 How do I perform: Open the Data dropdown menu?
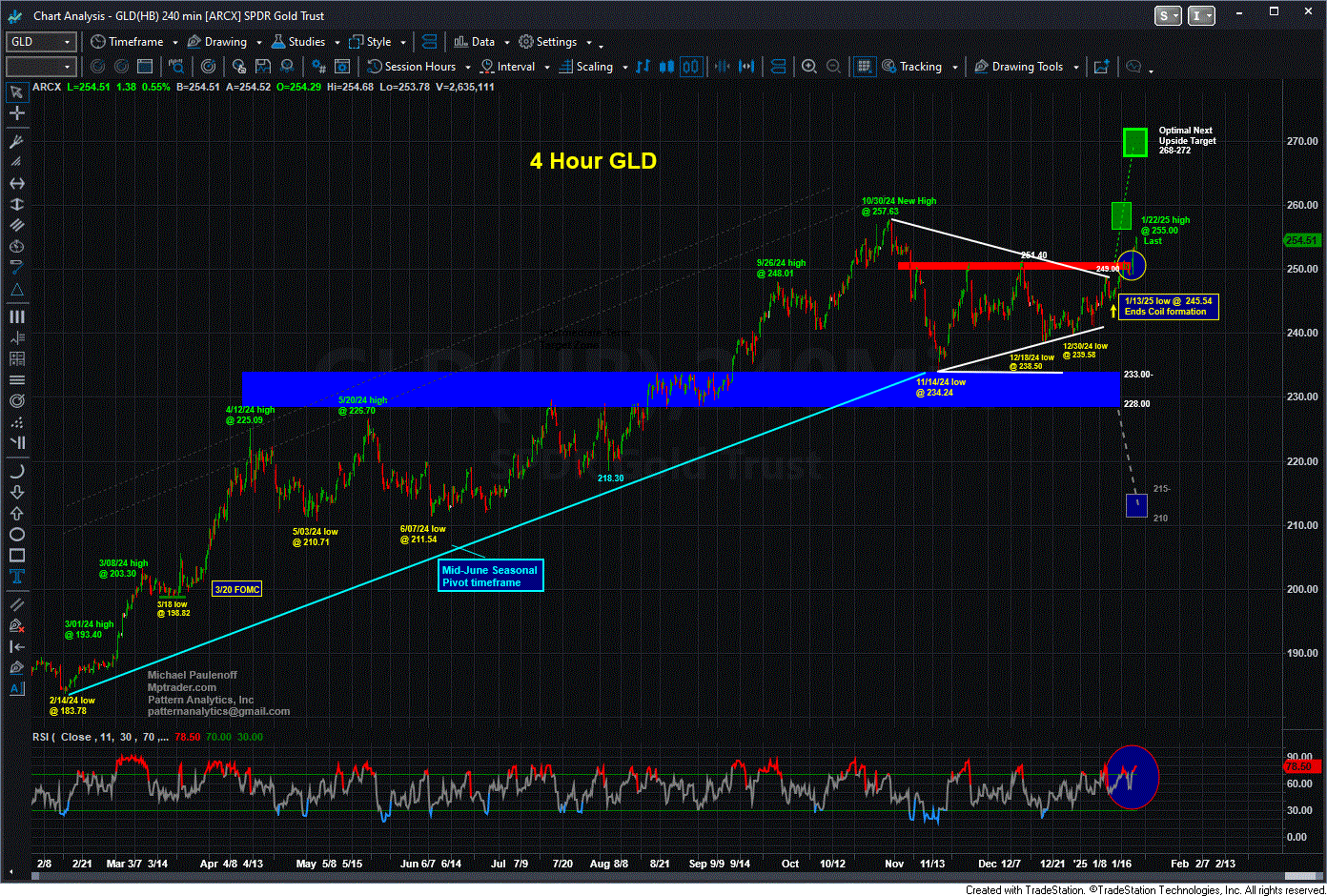click(480, 42)
